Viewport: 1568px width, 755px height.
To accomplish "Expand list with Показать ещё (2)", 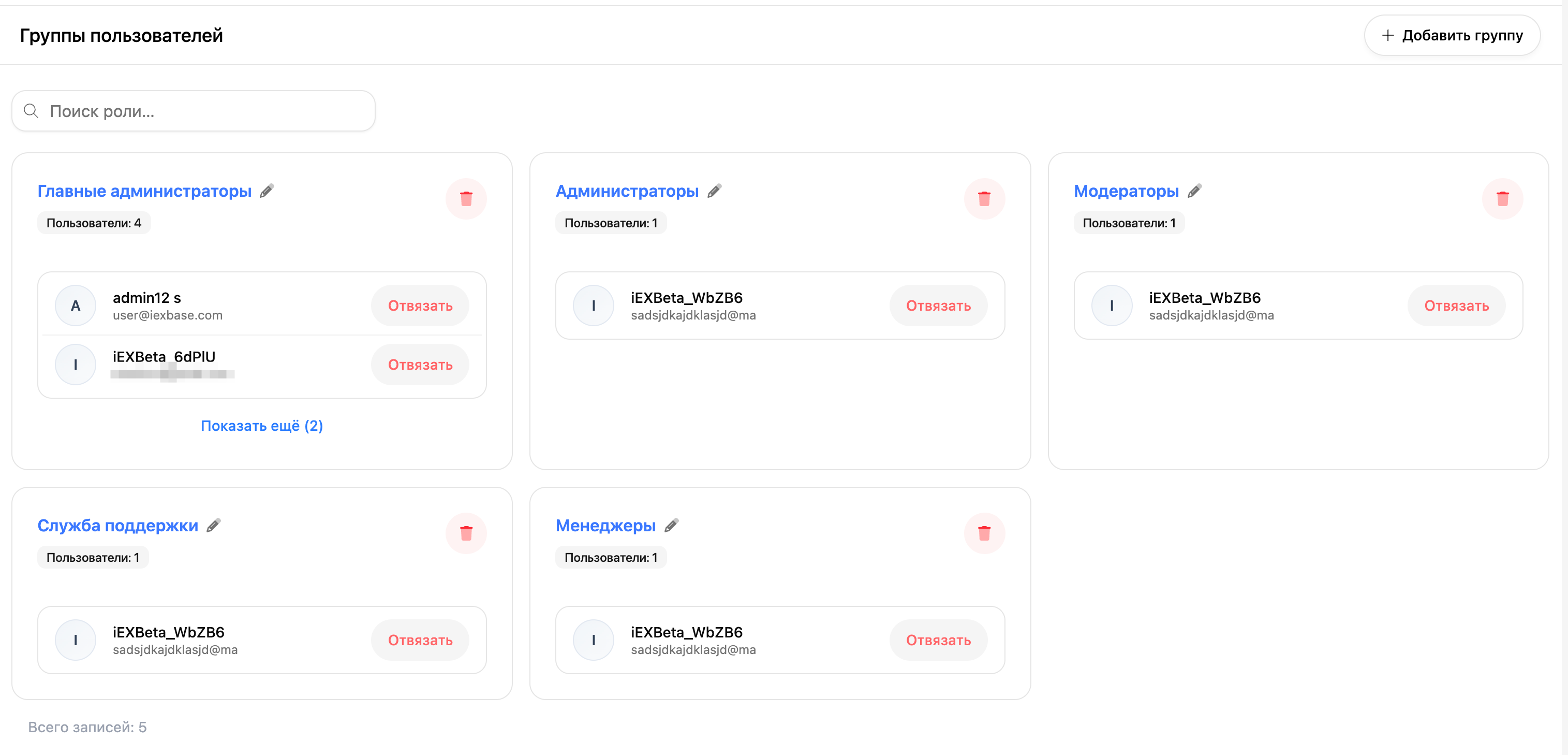I will [x=262, y=426].
